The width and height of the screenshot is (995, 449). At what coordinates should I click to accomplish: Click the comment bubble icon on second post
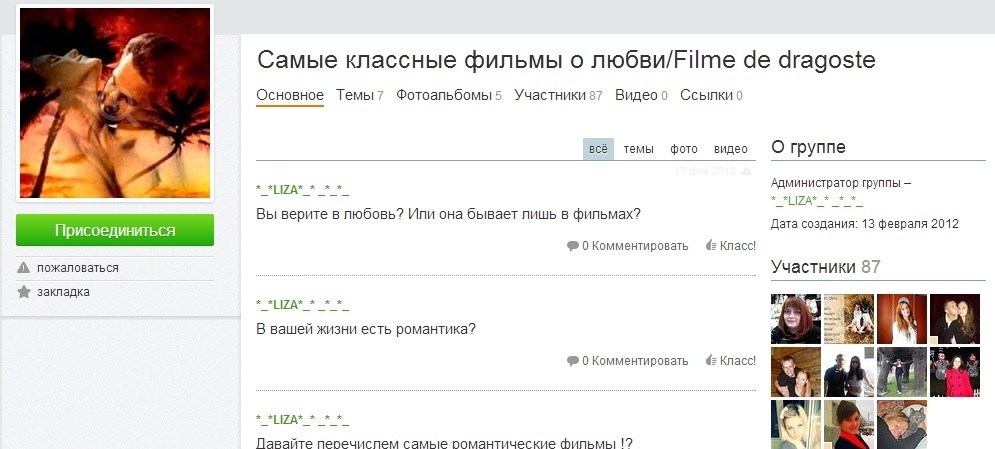pos(573,361)
